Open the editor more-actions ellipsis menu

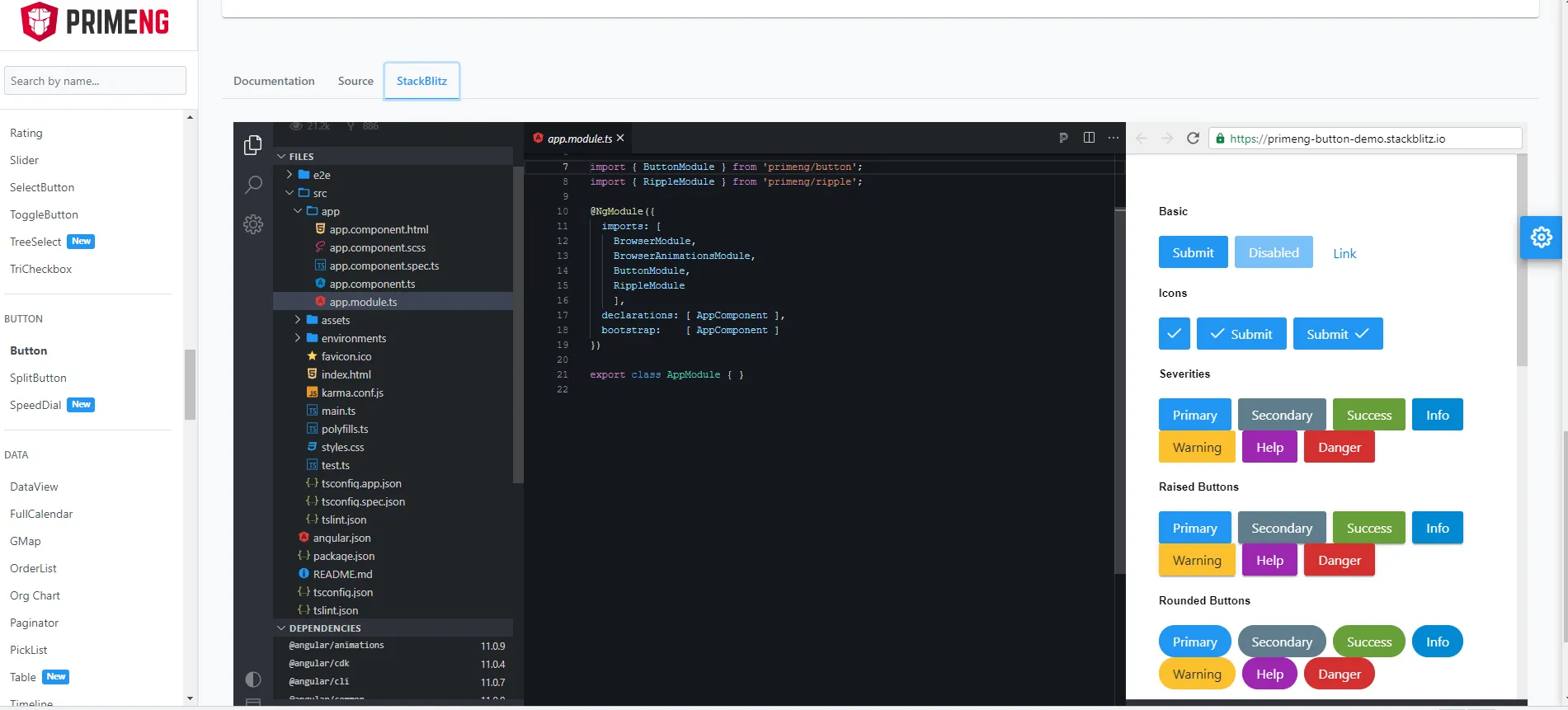(x=1114, y=138)
